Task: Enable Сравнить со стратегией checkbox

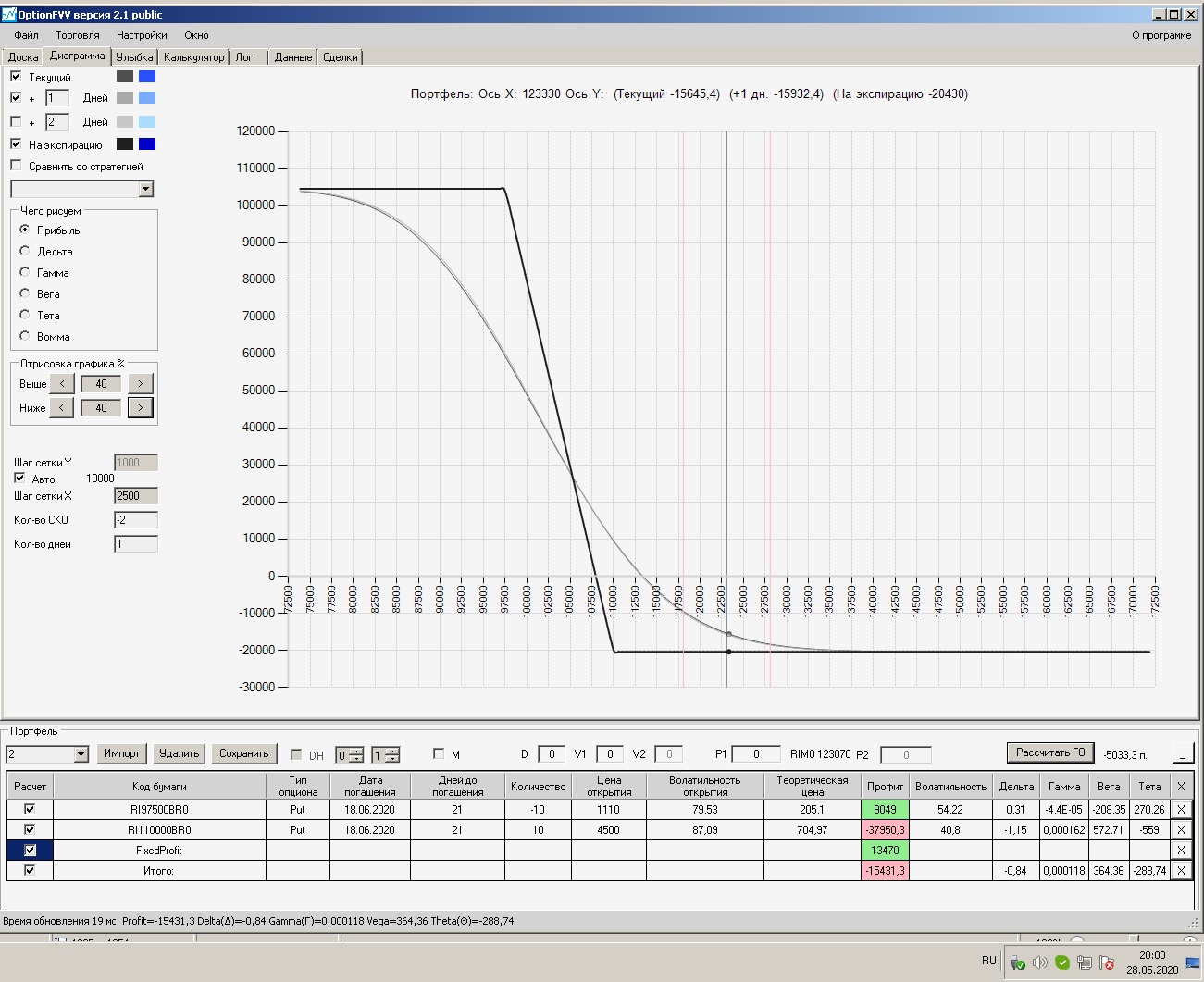Action: click(16, 166)
